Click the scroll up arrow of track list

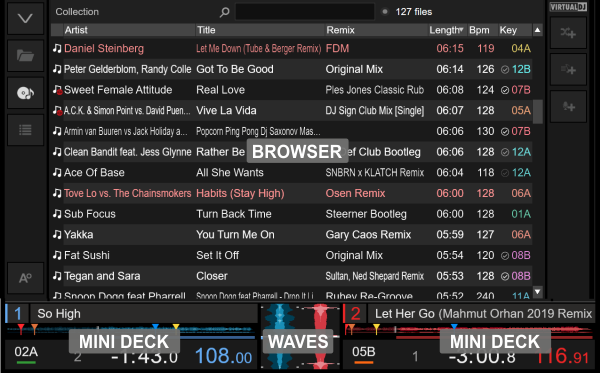(538, 30)
